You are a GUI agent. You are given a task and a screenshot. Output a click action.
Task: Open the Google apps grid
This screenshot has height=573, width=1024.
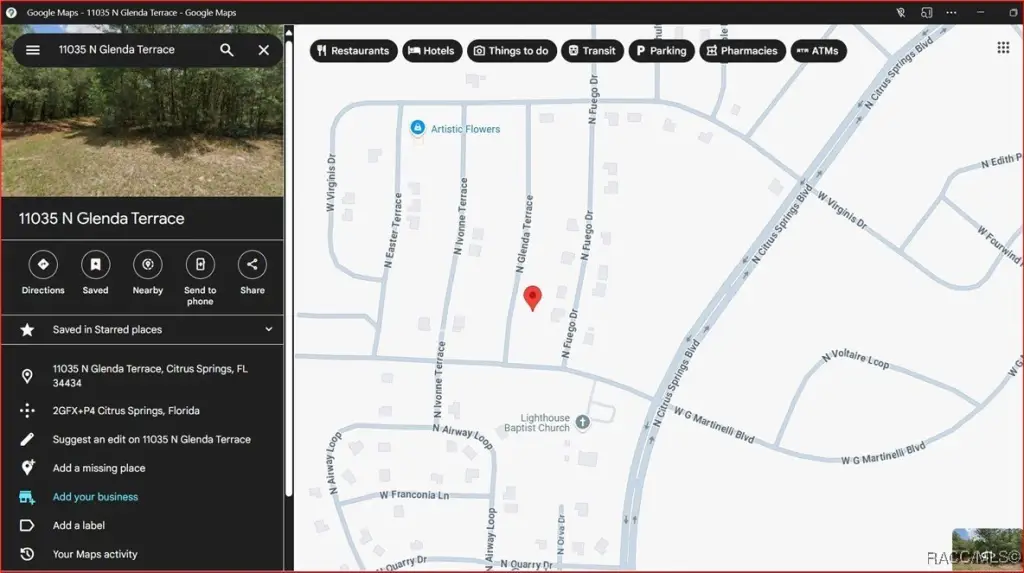pyautogui.click(x=1003, y=48)
